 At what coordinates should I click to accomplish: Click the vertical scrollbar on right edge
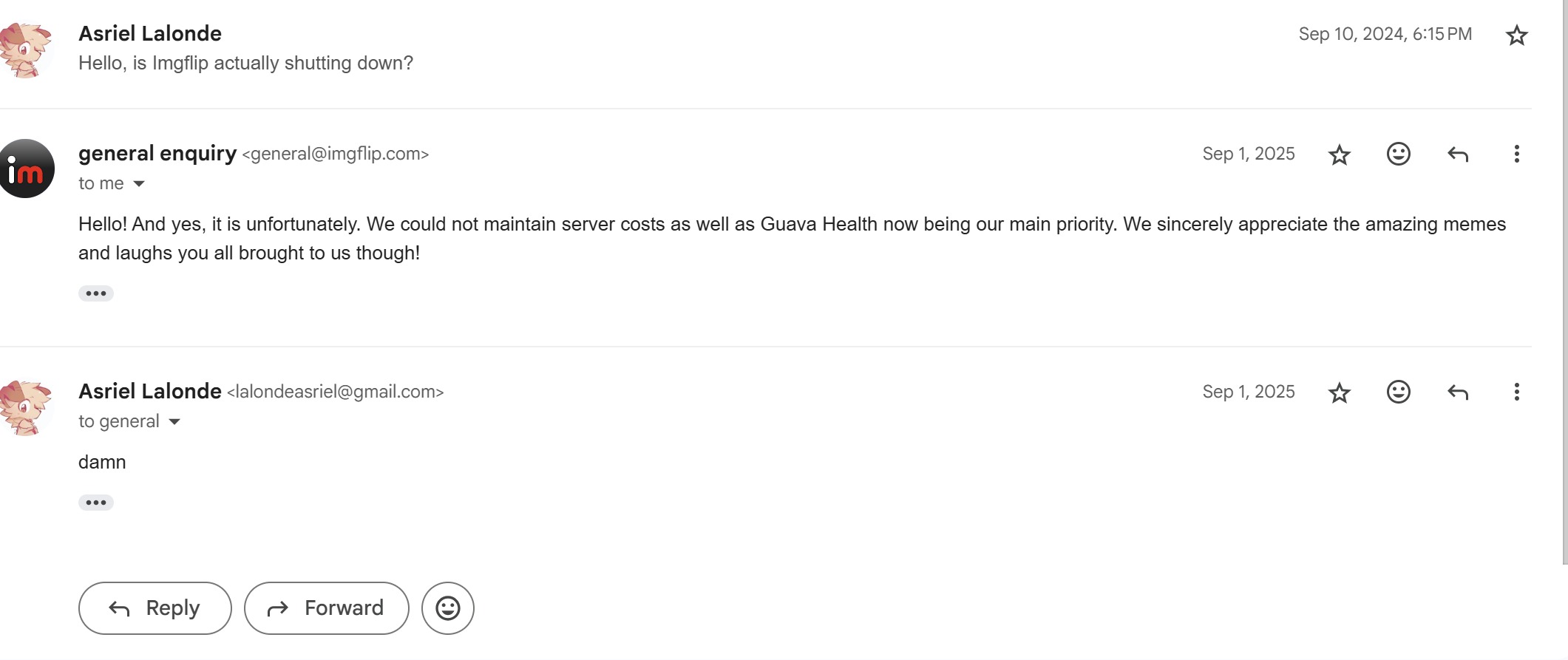[x=1564, y=281]
